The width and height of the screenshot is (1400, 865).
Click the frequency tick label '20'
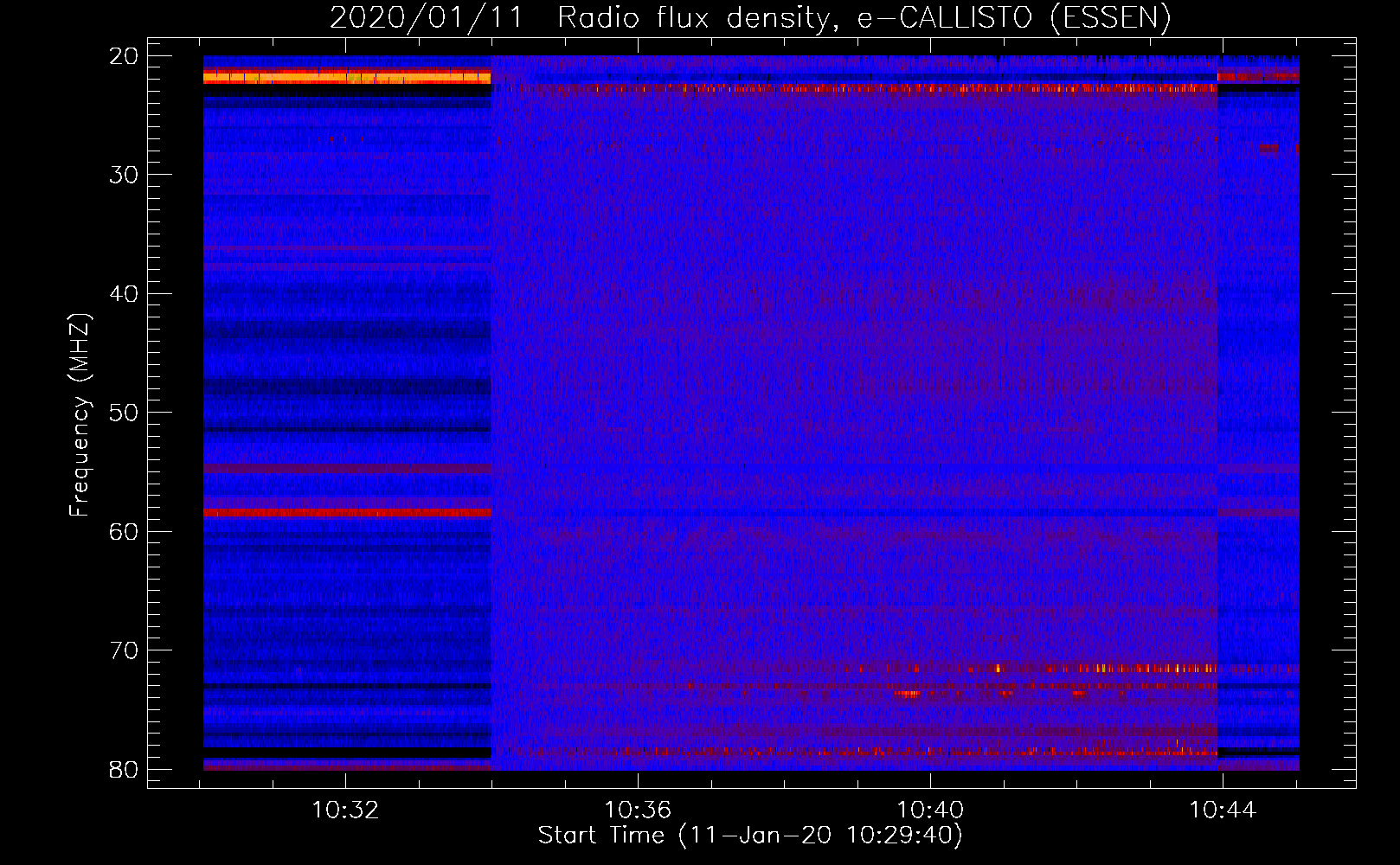(x=125, y=56)
